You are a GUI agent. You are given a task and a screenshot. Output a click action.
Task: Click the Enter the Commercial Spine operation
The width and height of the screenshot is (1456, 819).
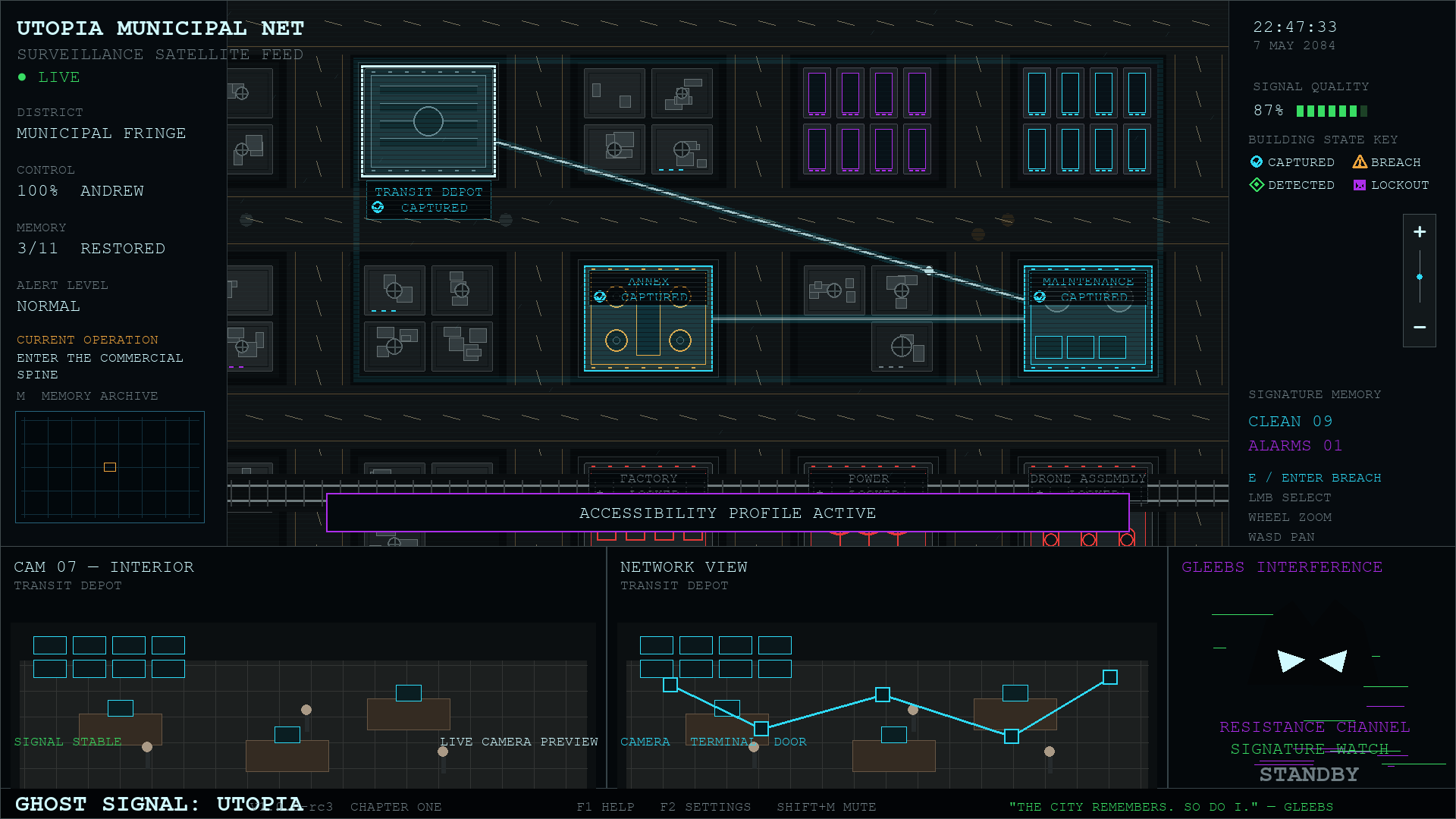tap(100, 366)
